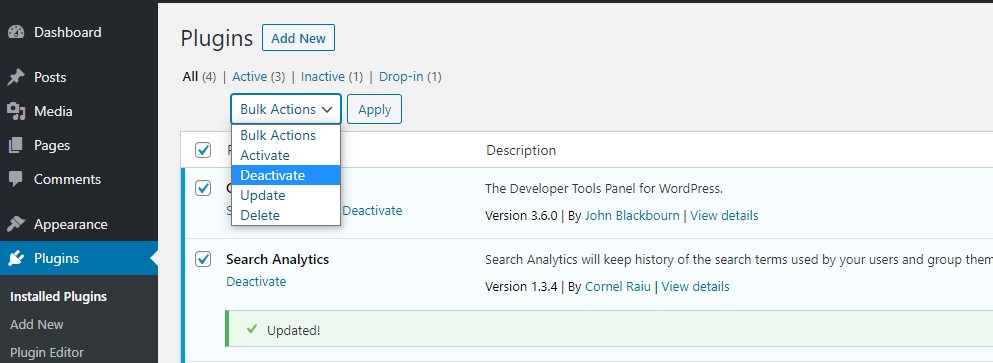993x363 pixels.
Task: Choose highlighted Deactivate dropdown option
Action: 286,175
